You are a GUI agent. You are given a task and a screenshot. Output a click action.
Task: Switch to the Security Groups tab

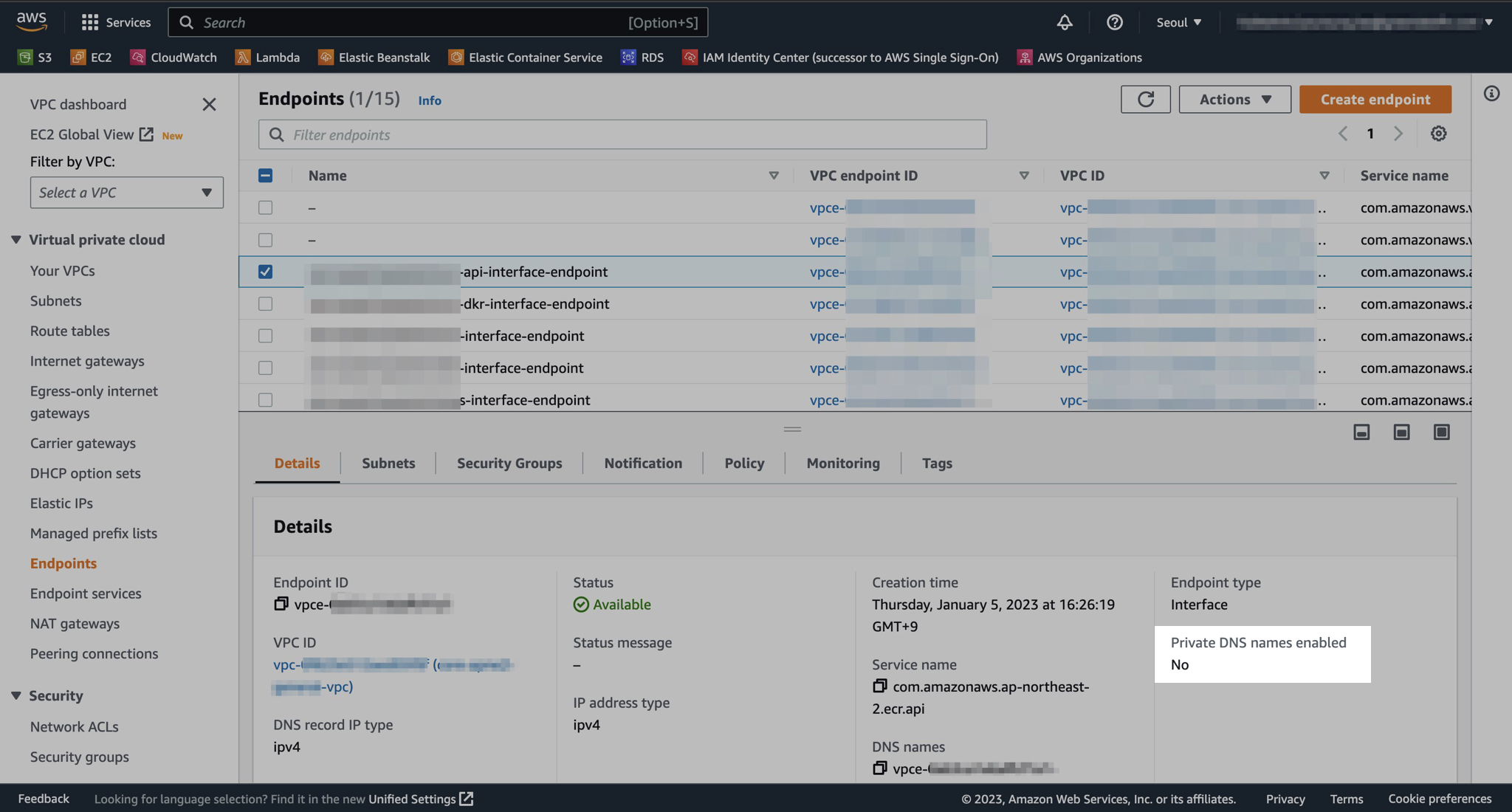(509, 463)
